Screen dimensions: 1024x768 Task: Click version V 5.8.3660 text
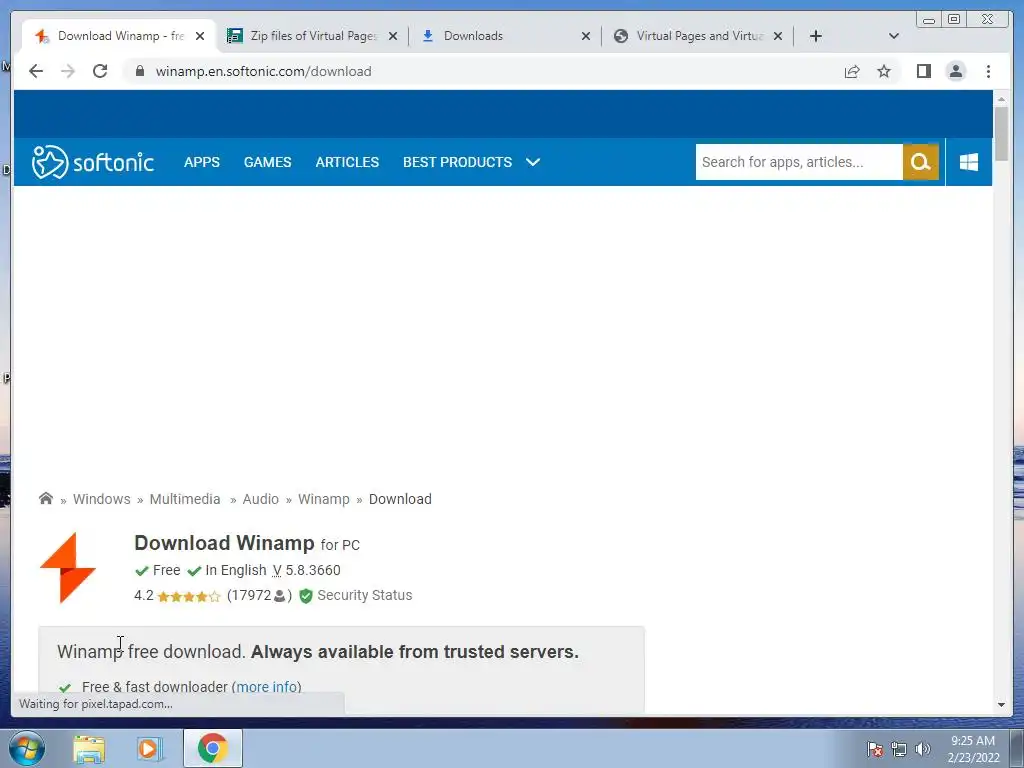306,570
